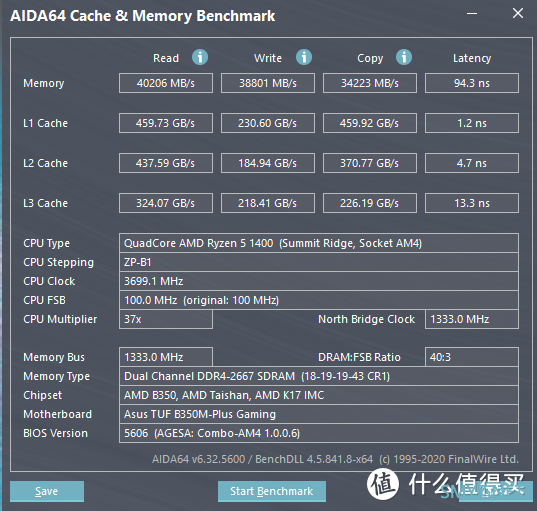The height and width of the screenshot is (511, 537).
Task: Click the L2 Cache row label
Action: tap(45, 163)
